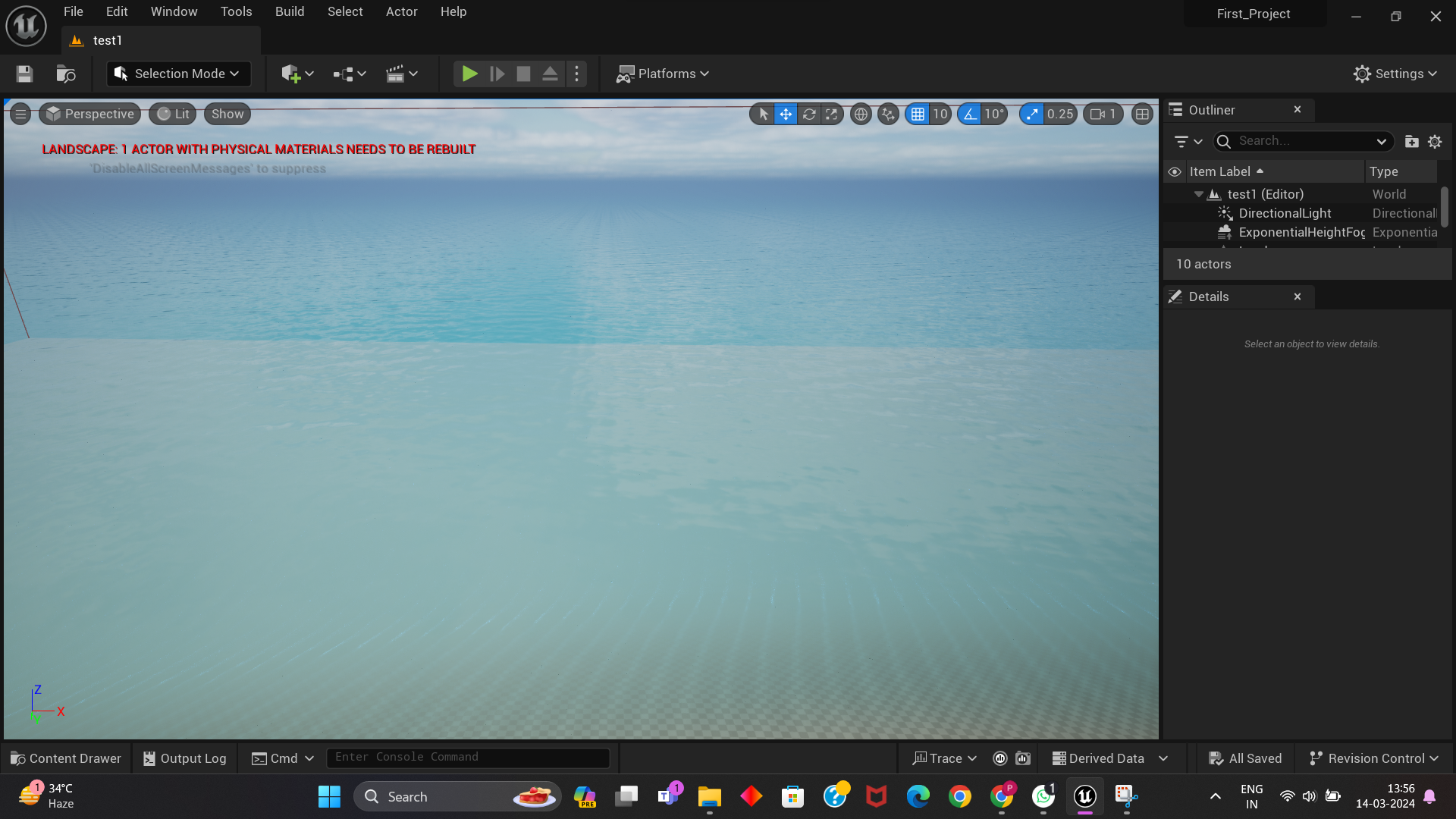Open the Build menu

coord(289,11)
